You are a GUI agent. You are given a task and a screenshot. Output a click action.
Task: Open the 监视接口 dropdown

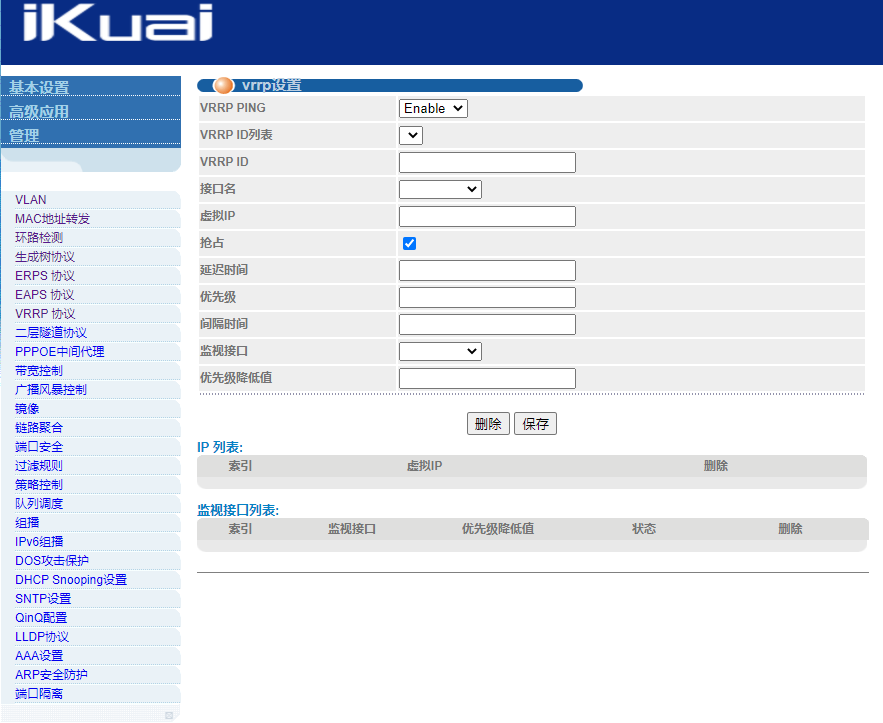click(x=440, y=351)
